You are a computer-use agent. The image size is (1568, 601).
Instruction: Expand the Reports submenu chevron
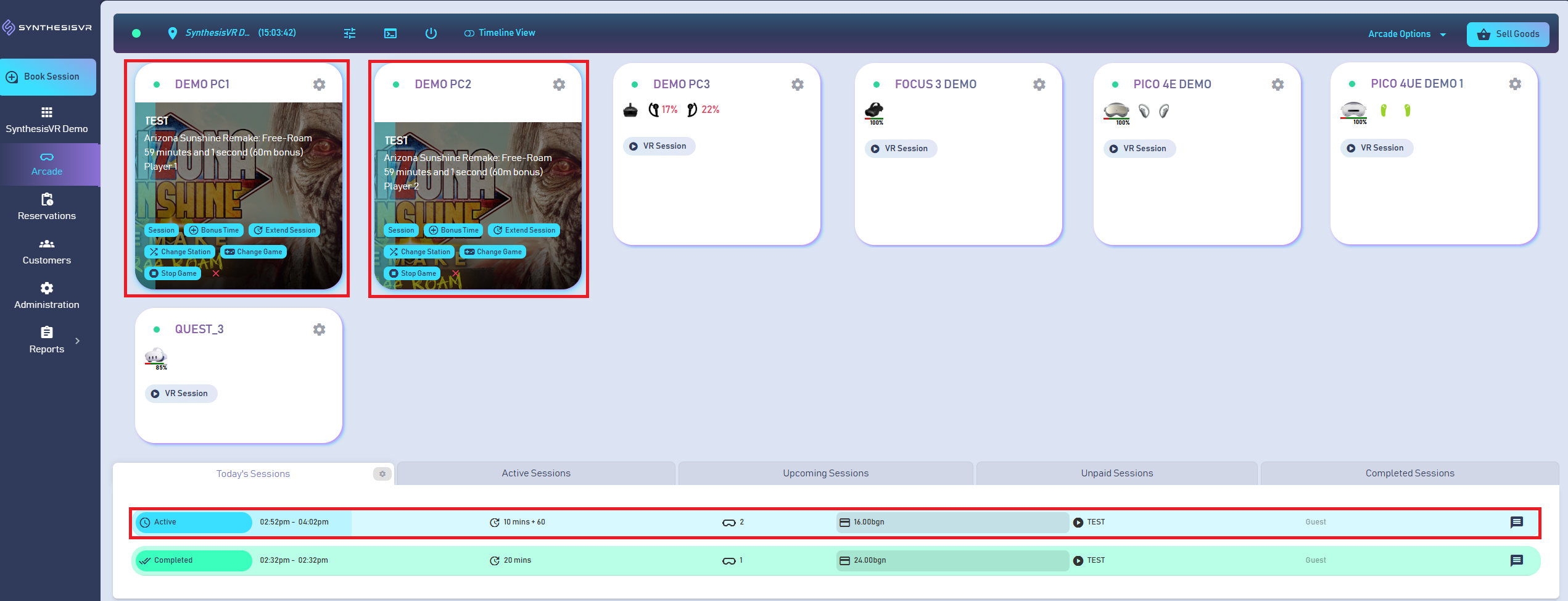tap(77, 341)
